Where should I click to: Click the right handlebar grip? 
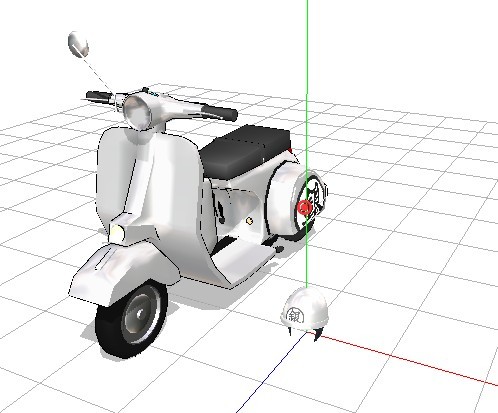click(220, 112)
